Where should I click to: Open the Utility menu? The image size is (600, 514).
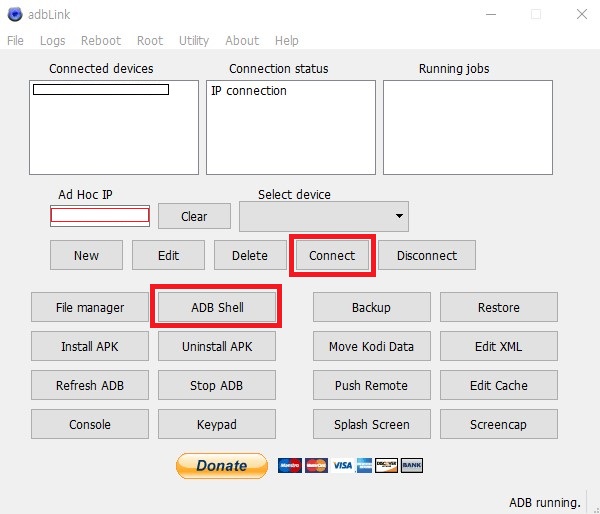coord(194,40)
